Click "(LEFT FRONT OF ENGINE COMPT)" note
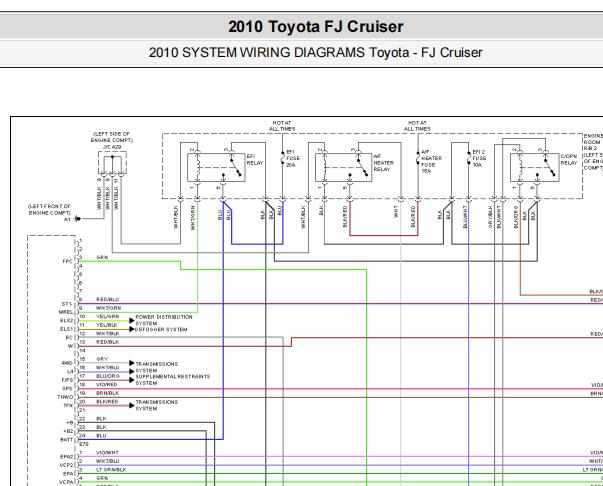Viewport: 603px width, 486px height. 49,210
